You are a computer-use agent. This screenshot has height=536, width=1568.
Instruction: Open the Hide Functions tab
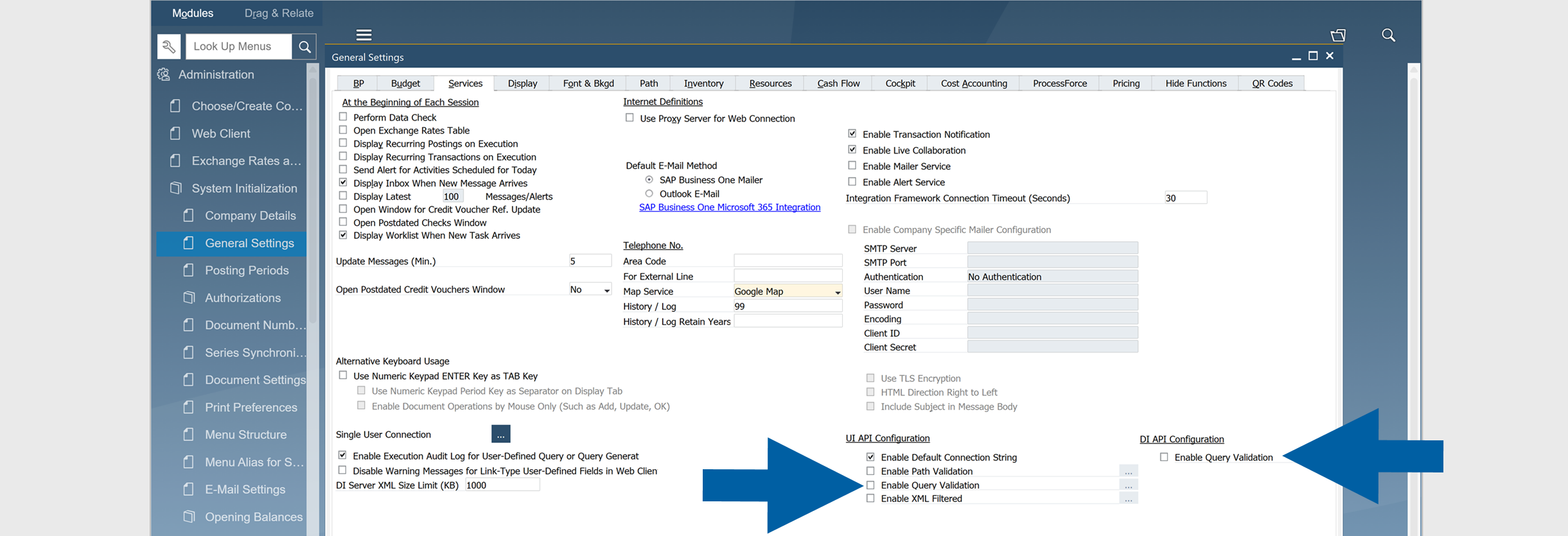tap(1195, 83)
